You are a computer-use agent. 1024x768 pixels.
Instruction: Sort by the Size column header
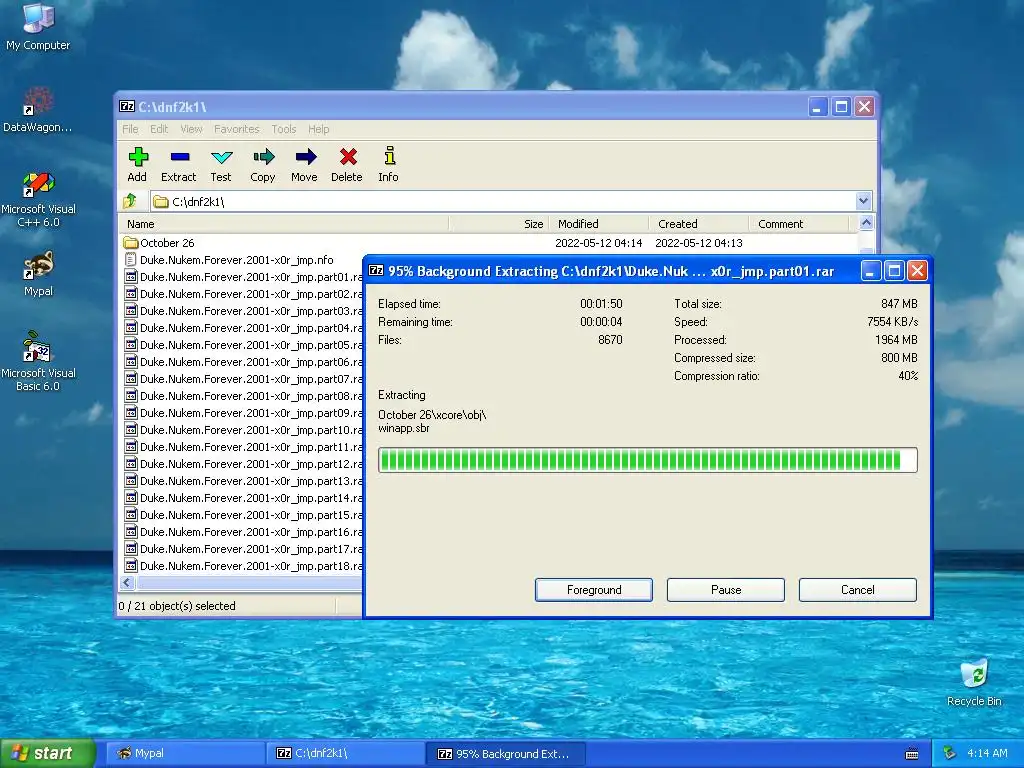click(x=499, y=224)
